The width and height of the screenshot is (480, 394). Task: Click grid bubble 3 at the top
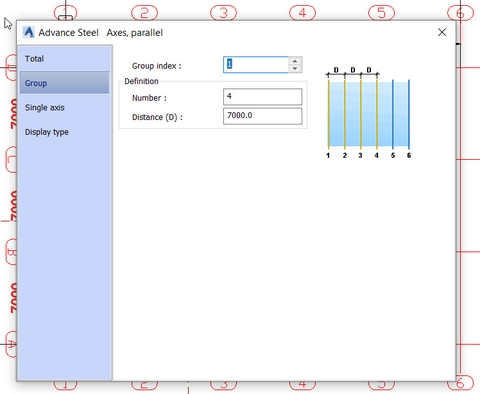tap(223, 13)
